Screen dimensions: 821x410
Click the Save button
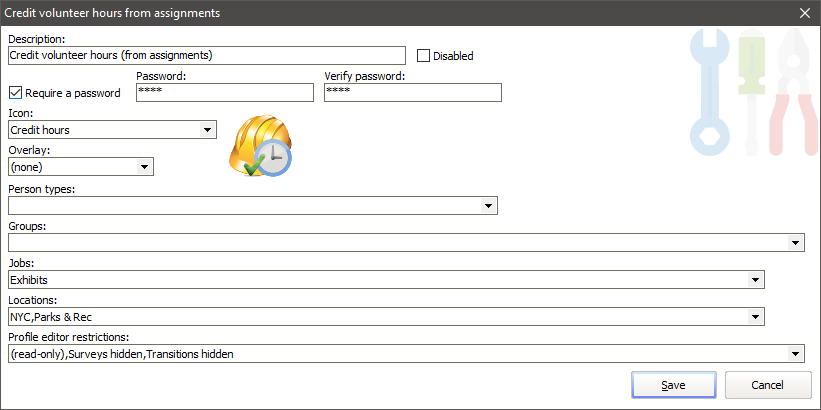[x=673, y=385]
